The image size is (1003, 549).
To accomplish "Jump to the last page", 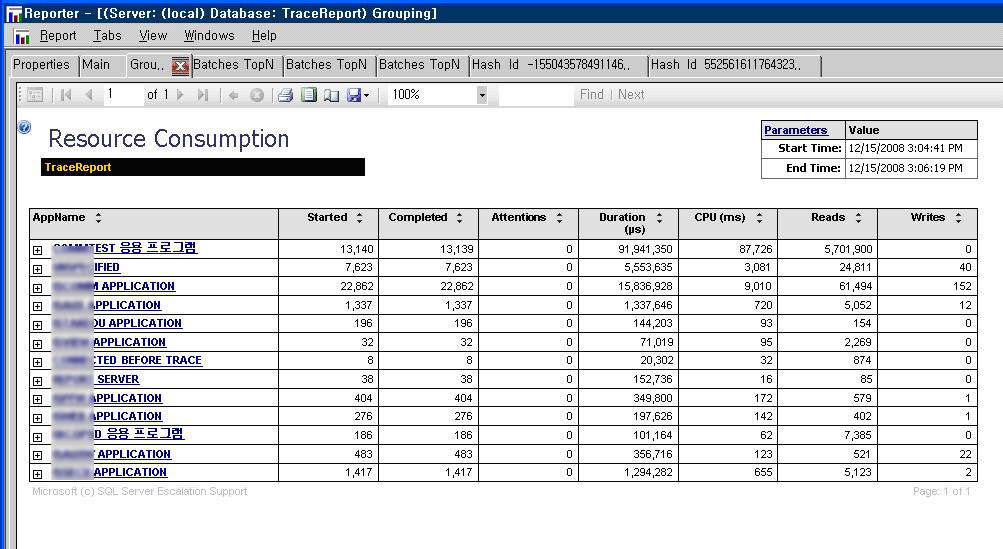I will [x=203, y=95].
